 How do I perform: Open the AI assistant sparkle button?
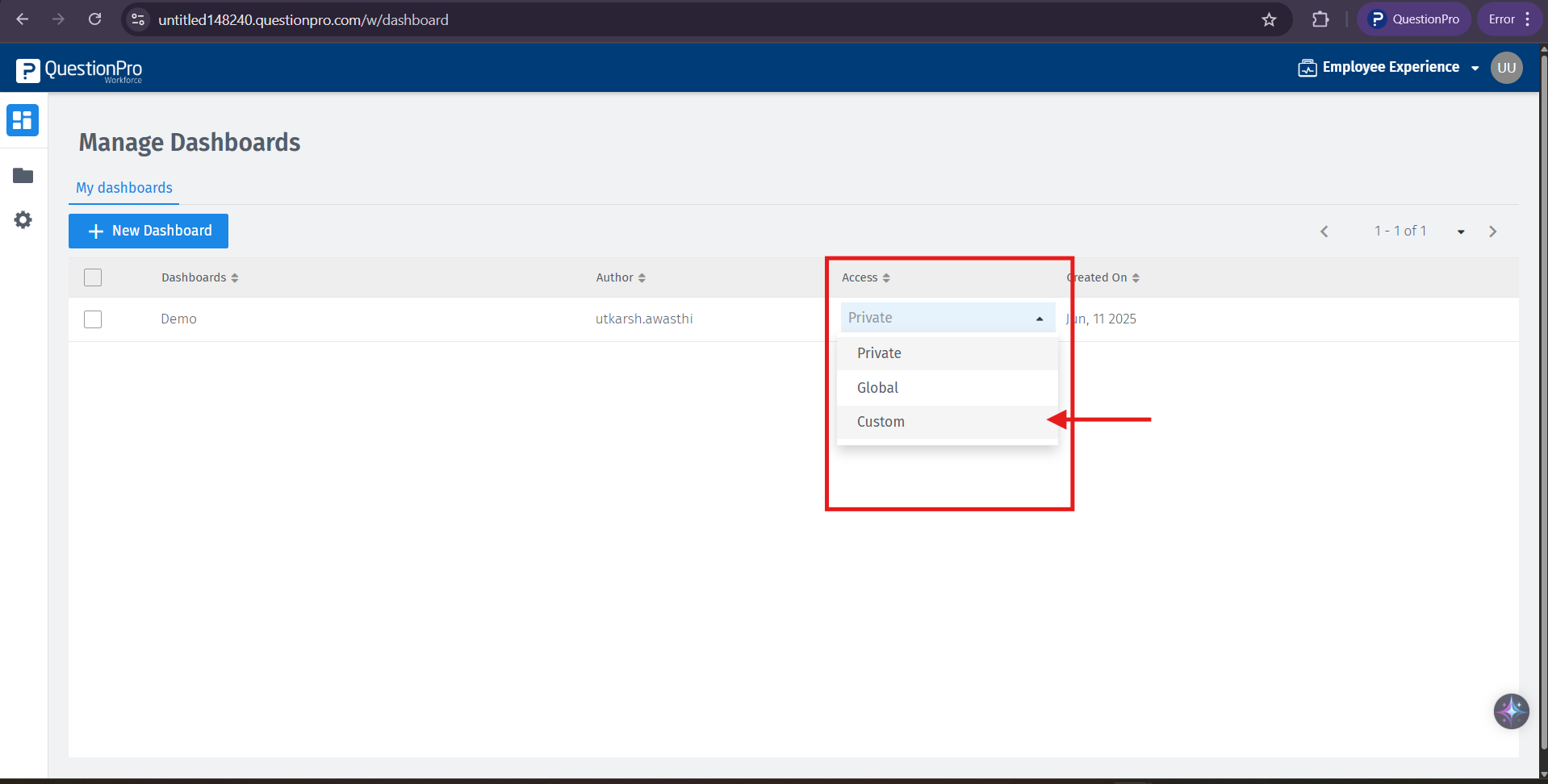pyautogui.click(x=1511, y=711)
